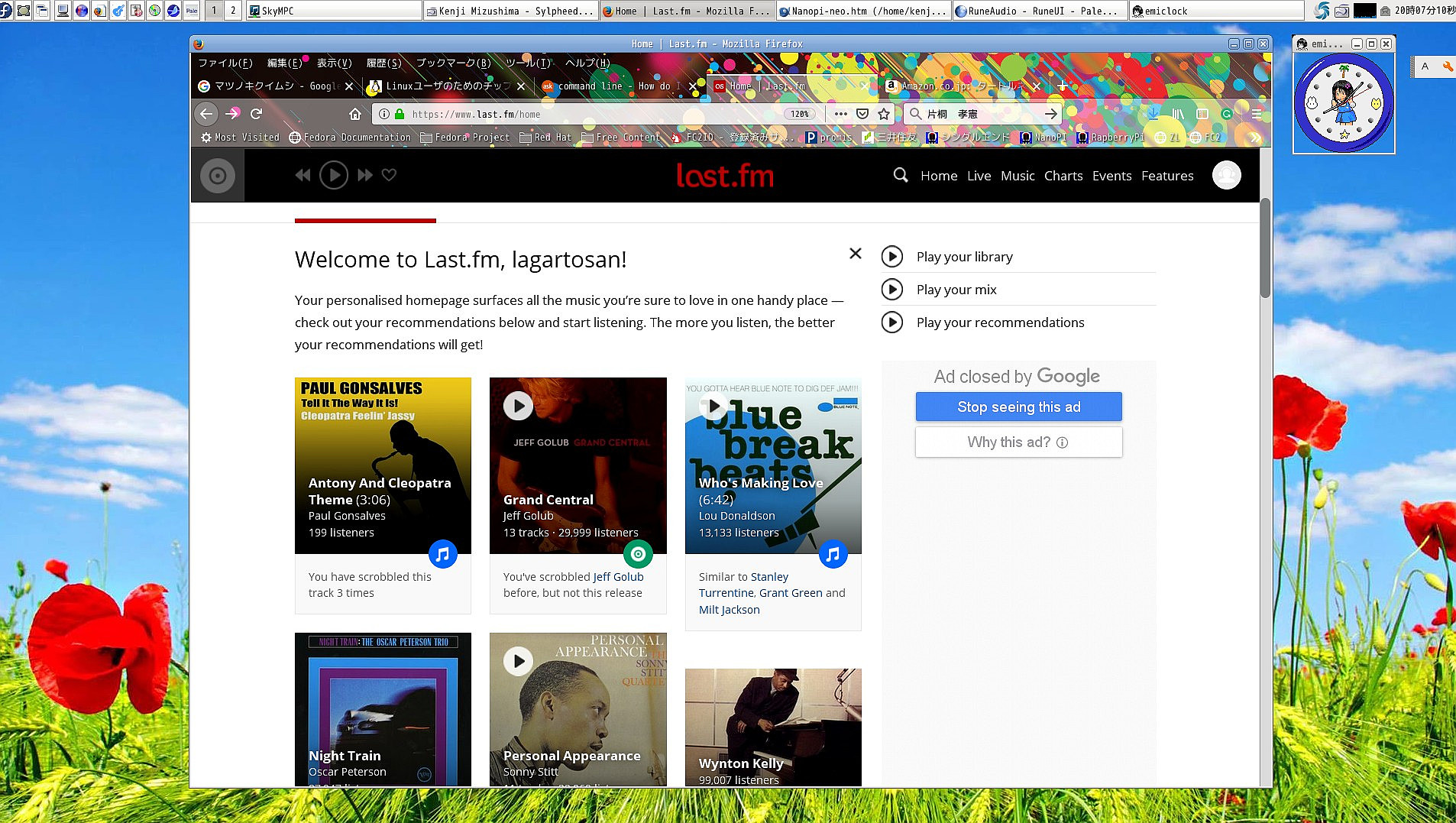1456x823 pixels.
Task: Bookmark the page with the star
Action: (x=882, y=114)
